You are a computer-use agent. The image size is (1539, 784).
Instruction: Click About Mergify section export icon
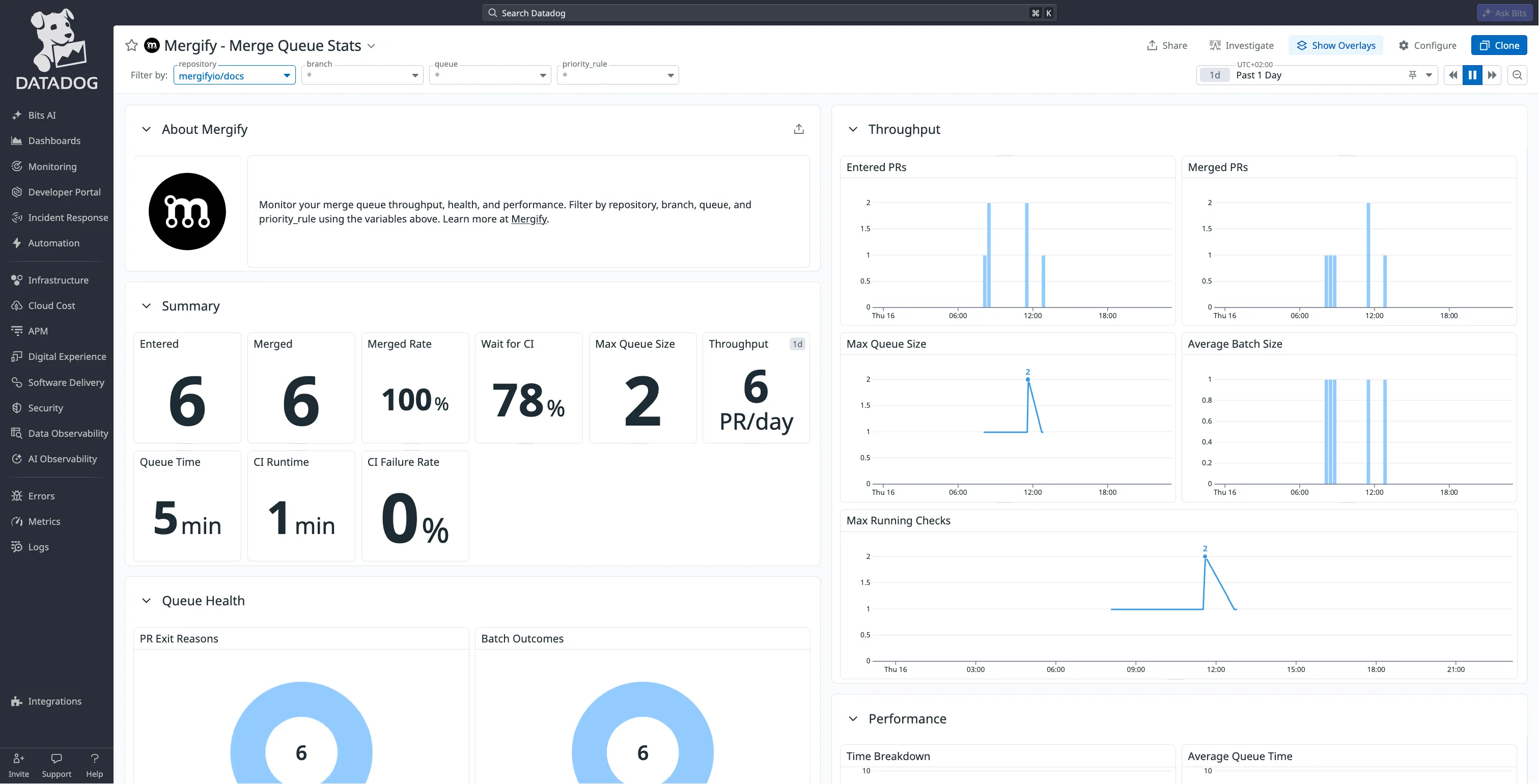pos(799,129)
